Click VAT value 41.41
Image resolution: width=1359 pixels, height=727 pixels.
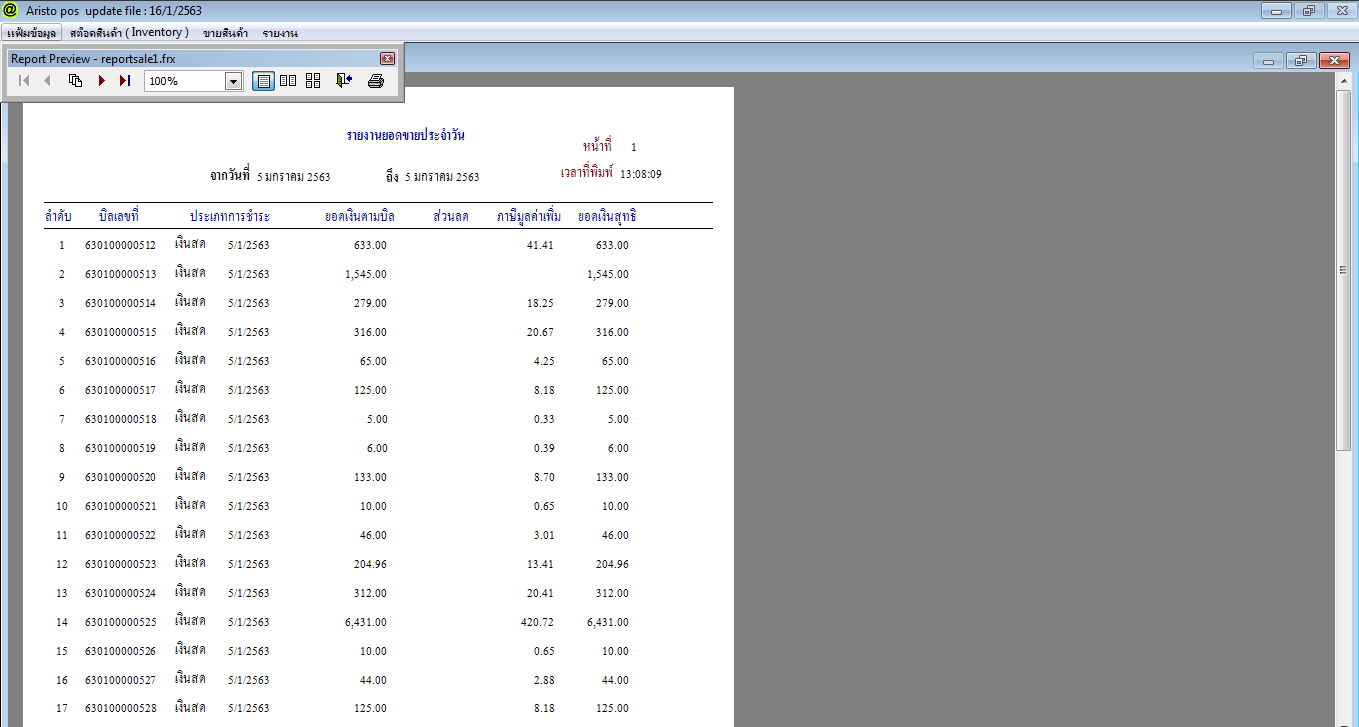(540, 245)
